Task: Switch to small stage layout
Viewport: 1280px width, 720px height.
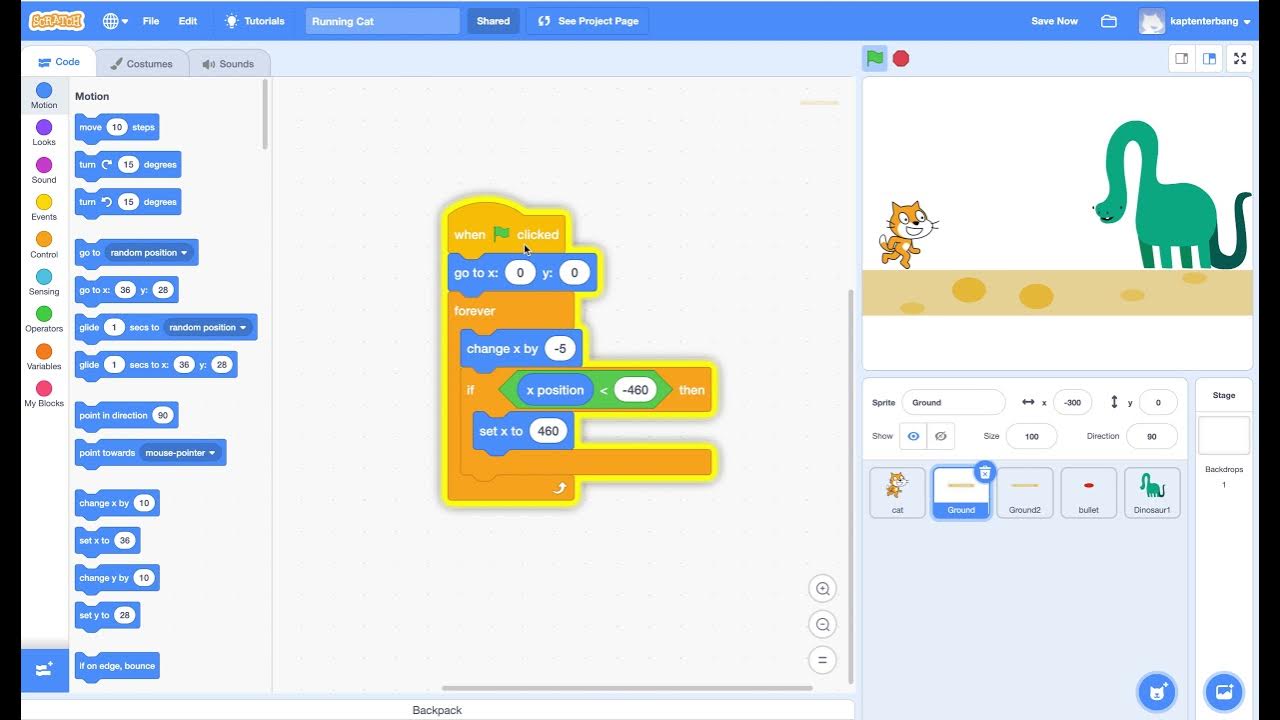Action: tap(1182, 59)
